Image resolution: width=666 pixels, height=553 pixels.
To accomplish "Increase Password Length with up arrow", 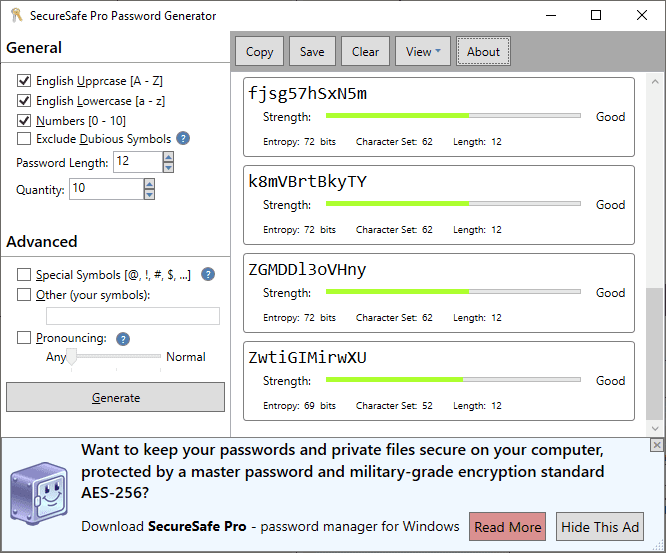I will pyautogui.click(x=168, y=156).
